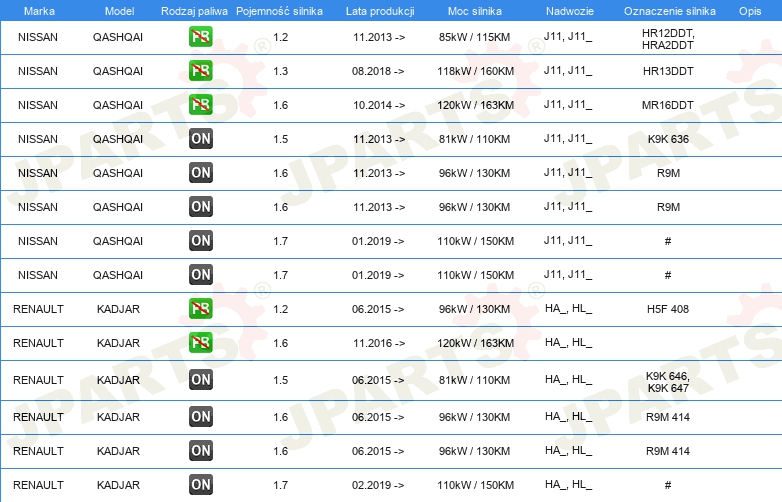
Task: Click QASHQAI in the MR16DDT row
Action: [118, 105]
